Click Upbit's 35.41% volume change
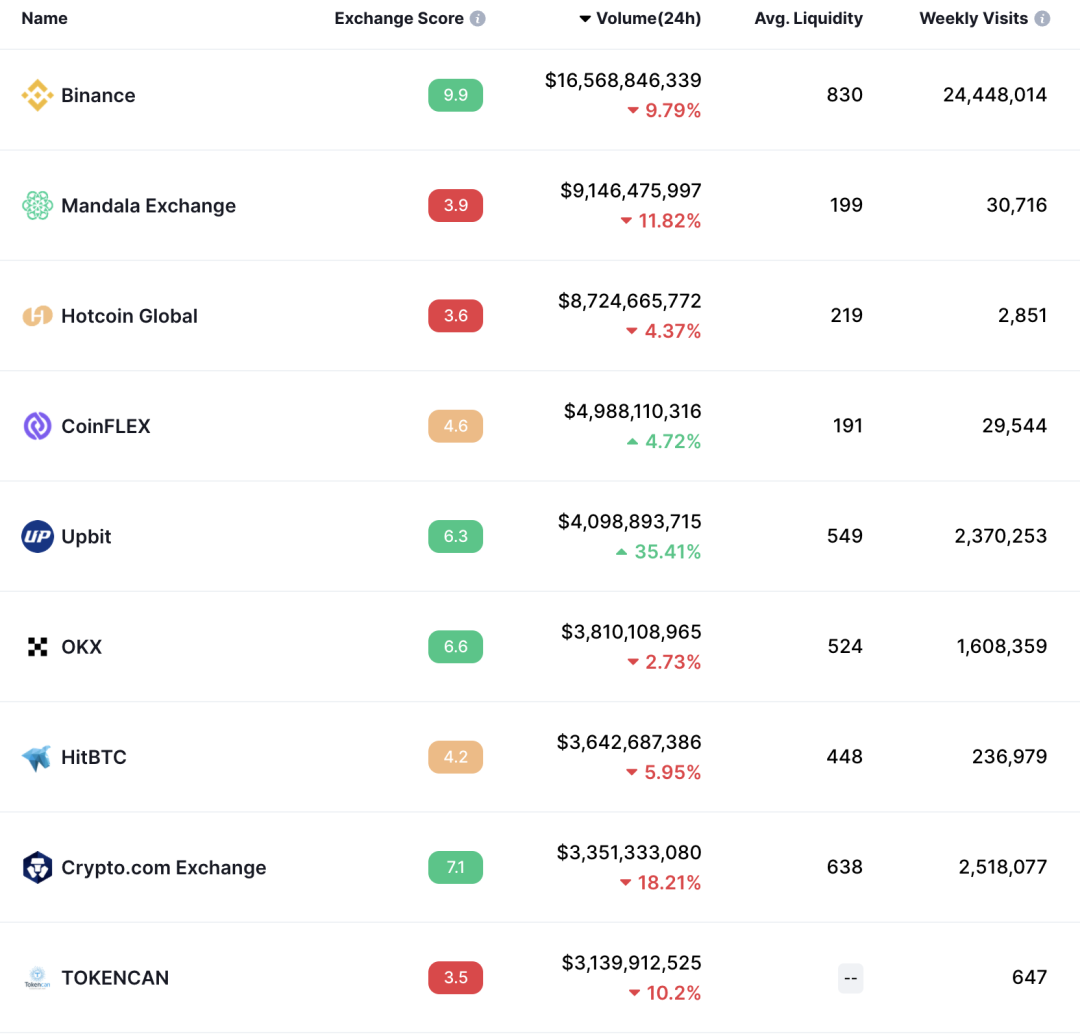1080x1036 pixels. 658,552
